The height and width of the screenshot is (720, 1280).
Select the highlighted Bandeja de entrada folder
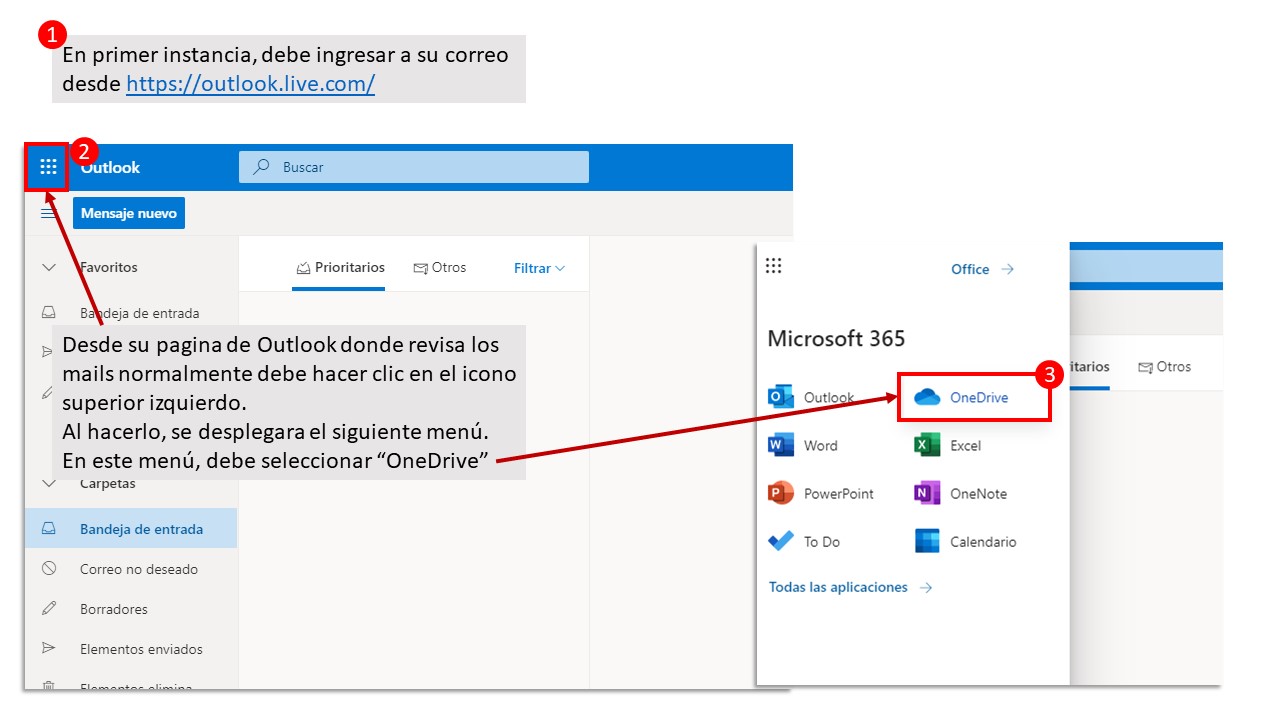coord(131,529)
